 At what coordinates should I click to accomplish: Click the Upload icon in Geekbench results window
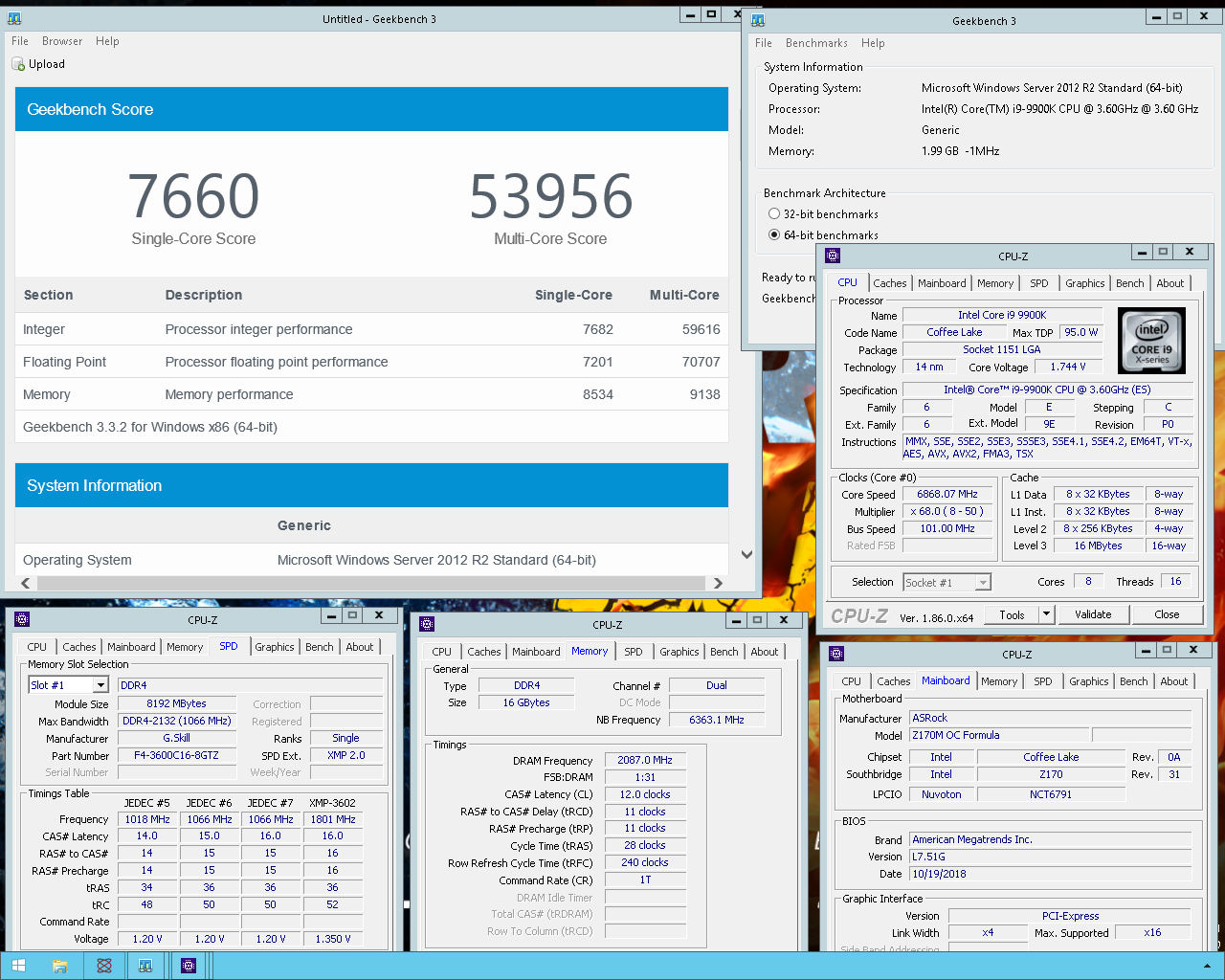point(18,64)
